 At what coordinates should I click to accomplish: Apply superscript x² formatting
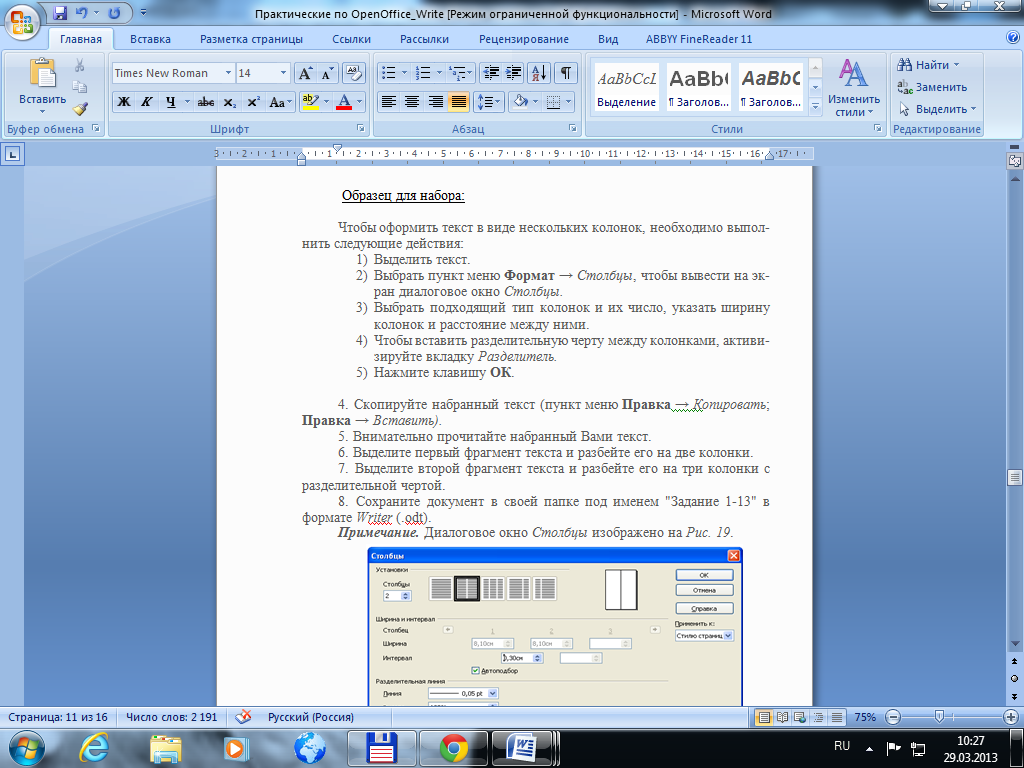pyautogui.click(x=253, y=102)
